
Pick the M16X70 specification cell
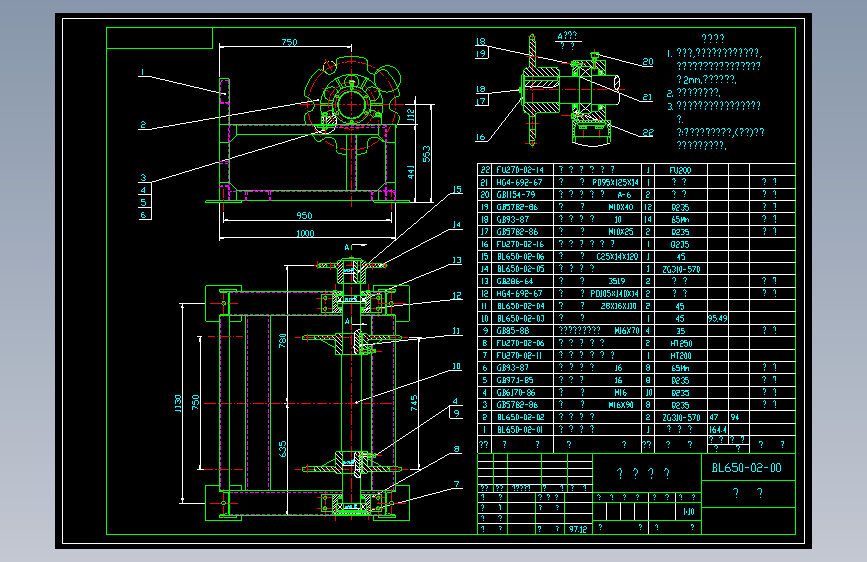tap(626, 331)
